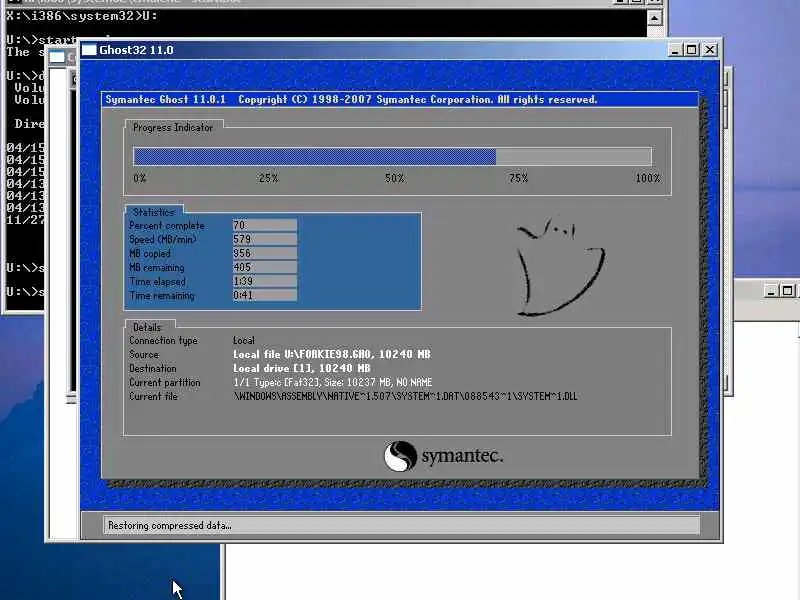Minimize the Ghost32 11.0 window
This screenshot has width=800, height=600.
tap(674, 50)
